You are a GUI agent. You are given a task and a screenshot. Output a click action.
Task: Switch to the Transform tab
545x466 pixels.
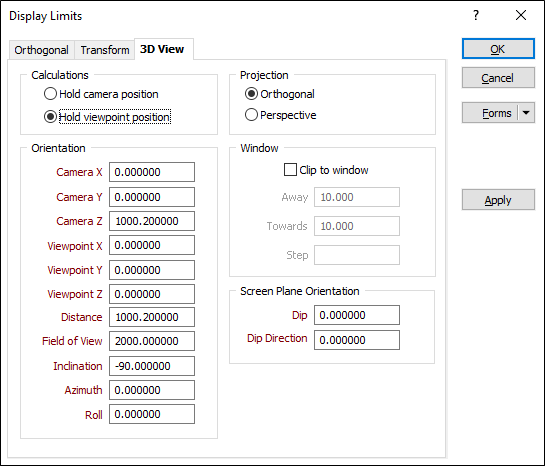[x=105, y=50]
